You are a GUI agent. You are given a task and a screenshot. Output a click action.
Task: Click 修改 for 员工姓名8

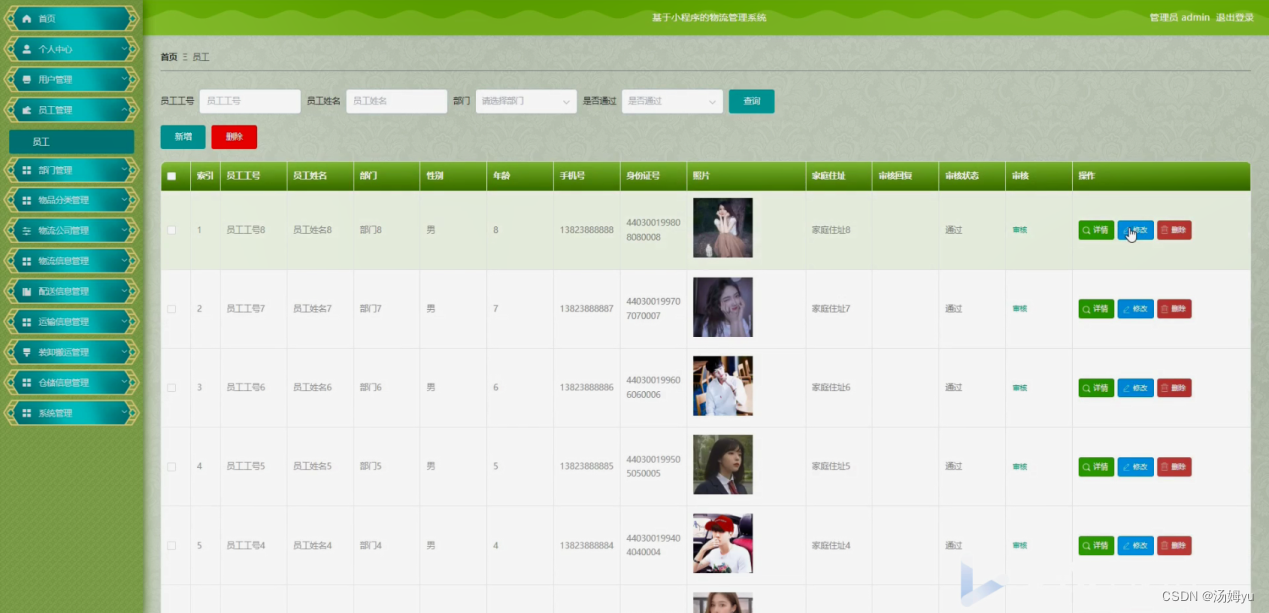pyautogui.click(x=1135, y=230)
